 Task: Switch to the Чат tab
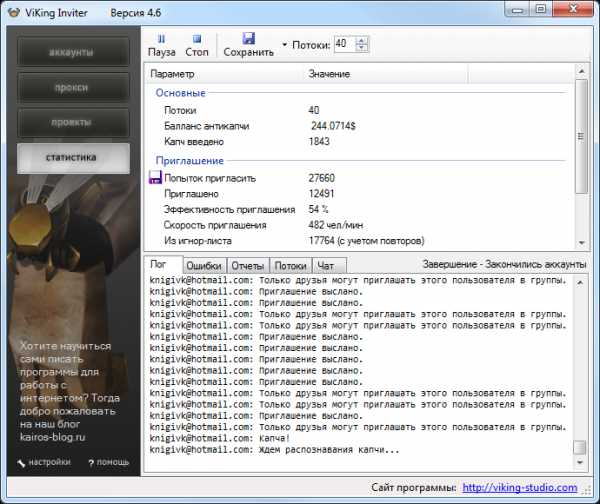coord(329,266)
